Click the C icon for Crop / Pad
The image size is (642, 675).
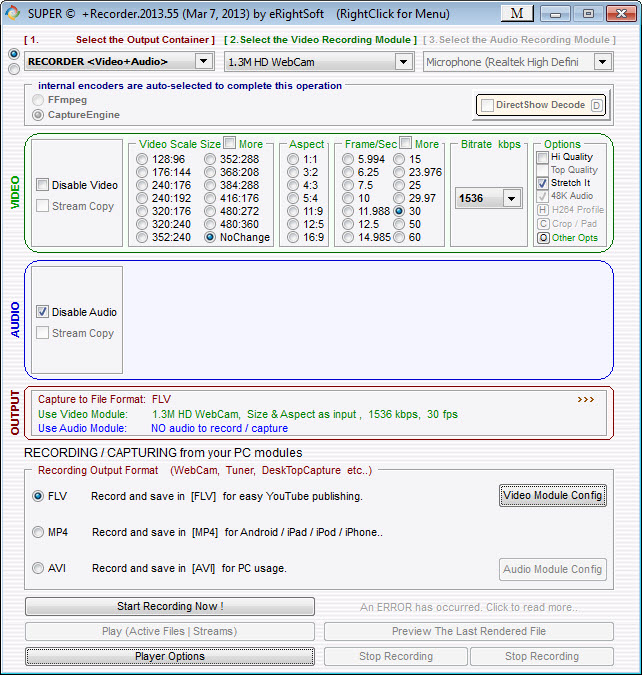(x=543, y=224)
